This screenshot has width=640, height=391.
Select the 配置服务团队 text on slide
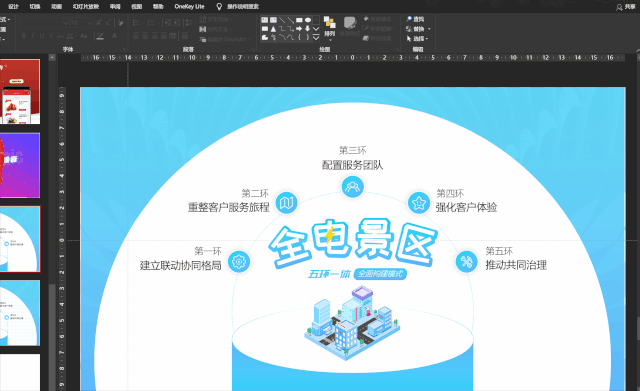352,165
